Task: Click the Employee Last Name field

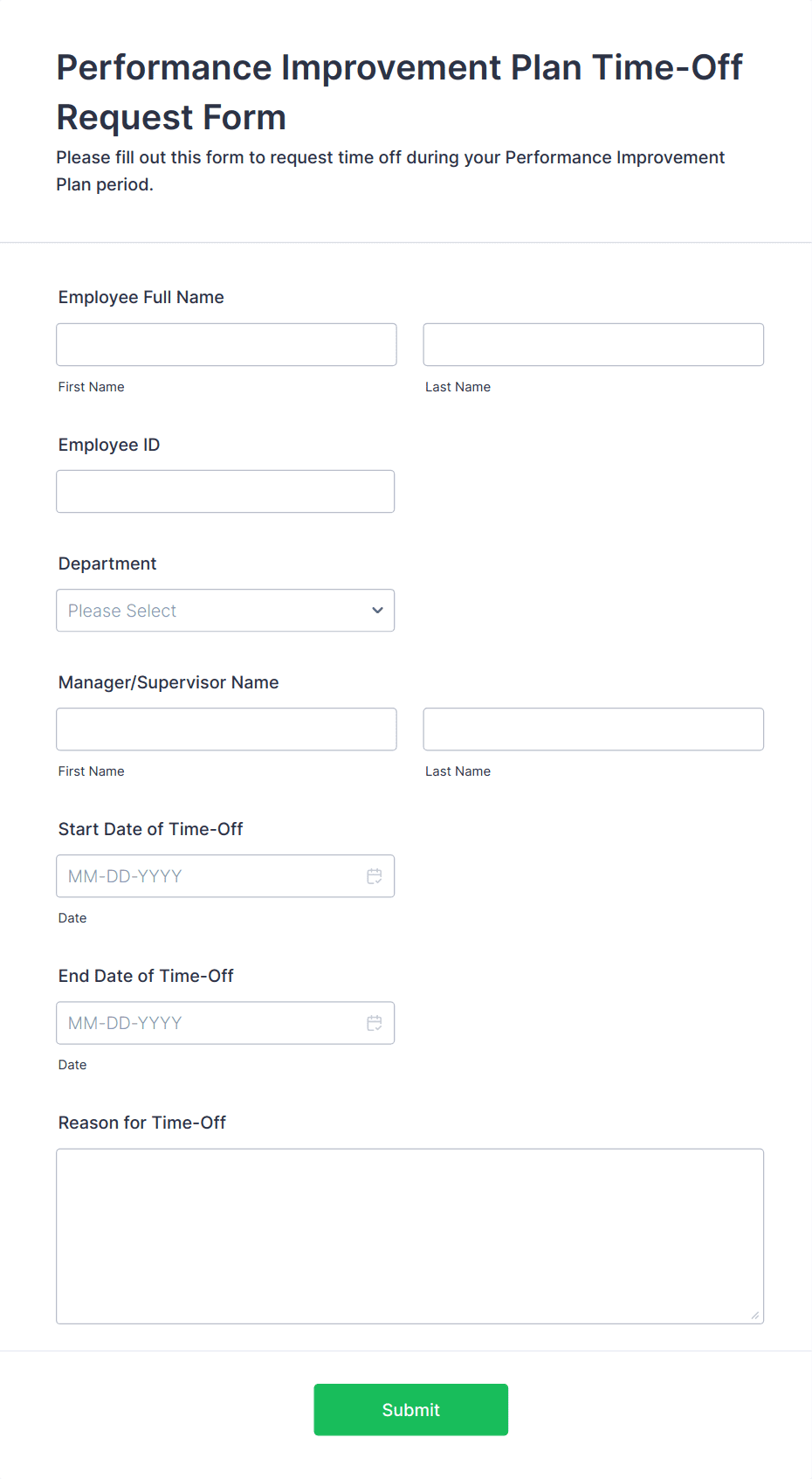Action: coord(593,345)
